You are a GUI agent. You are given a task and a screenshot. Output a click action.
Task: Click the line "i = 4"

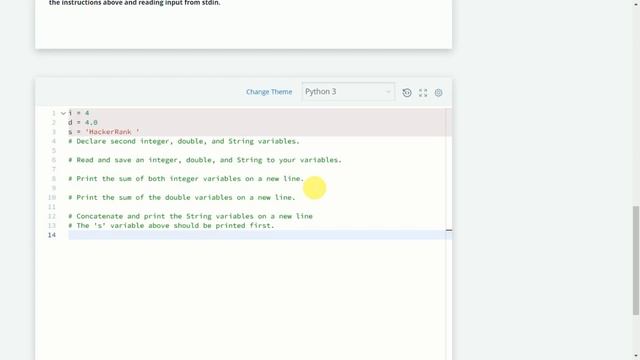pos(79,113)
